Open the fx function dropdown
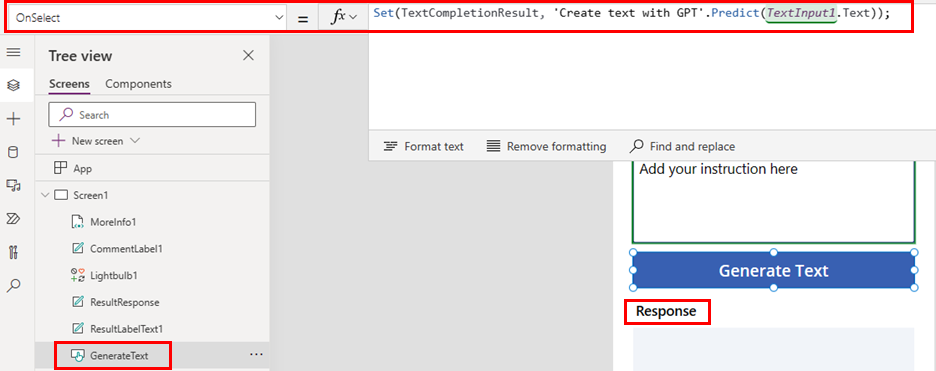 tap(344, 18)
